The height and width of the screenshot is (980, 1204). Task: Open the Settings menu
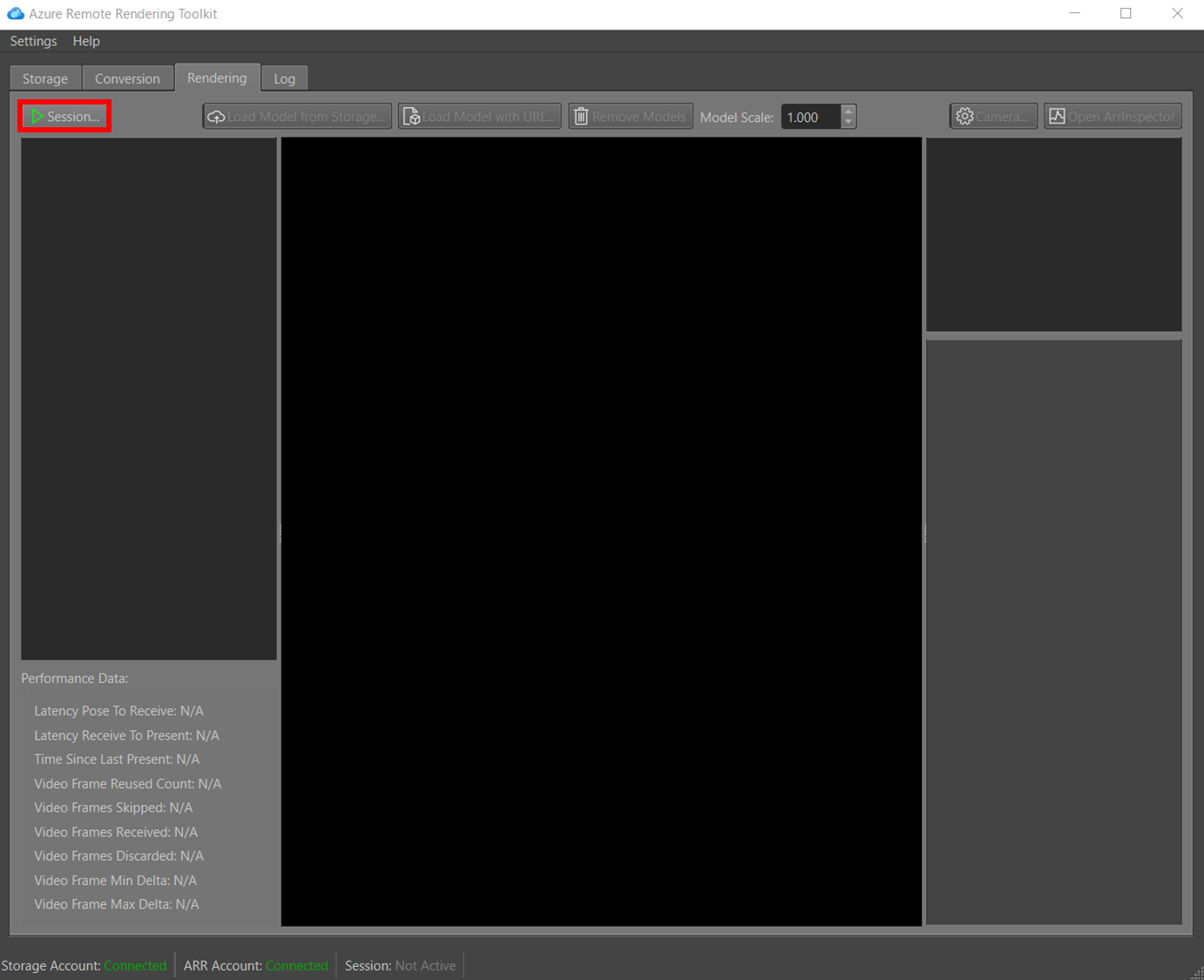(x=33, y=41)
